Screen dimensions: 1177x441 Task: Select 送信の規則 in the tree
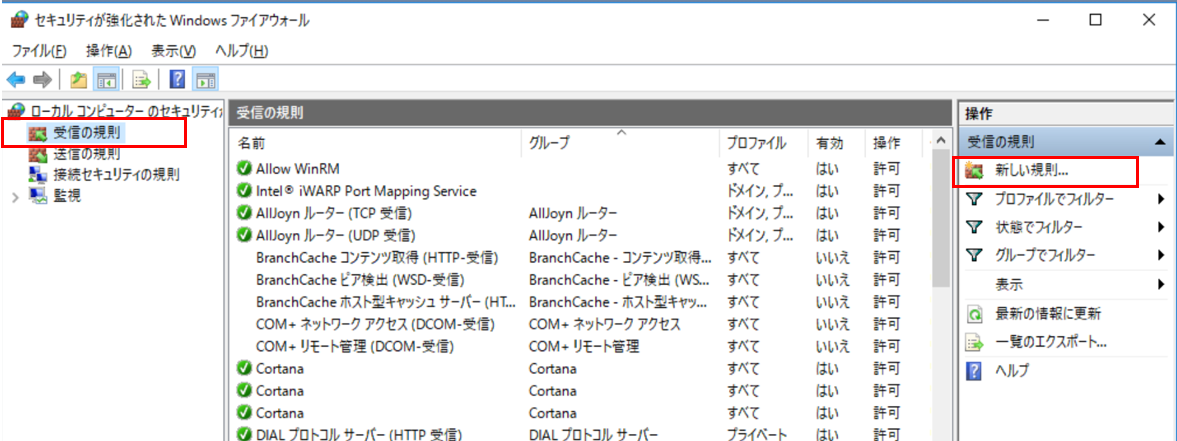86,154
